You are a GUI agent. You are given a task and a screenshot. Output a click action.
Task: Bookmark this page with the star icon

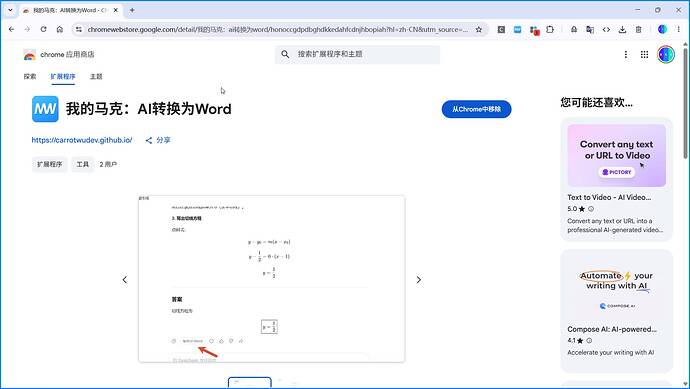(x=479, y=29)
